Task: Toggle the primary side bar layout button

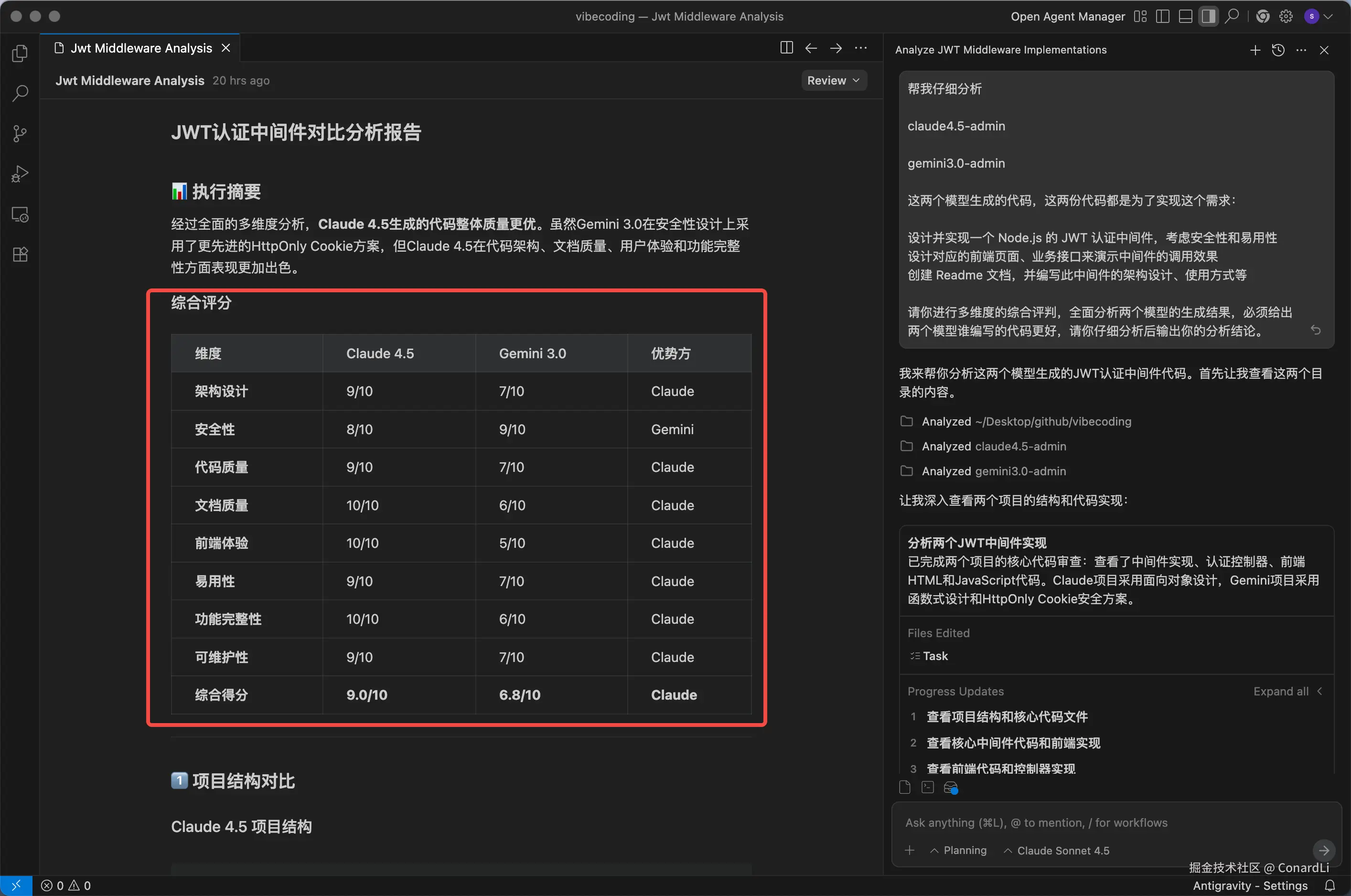Action: pos(1162,17)
